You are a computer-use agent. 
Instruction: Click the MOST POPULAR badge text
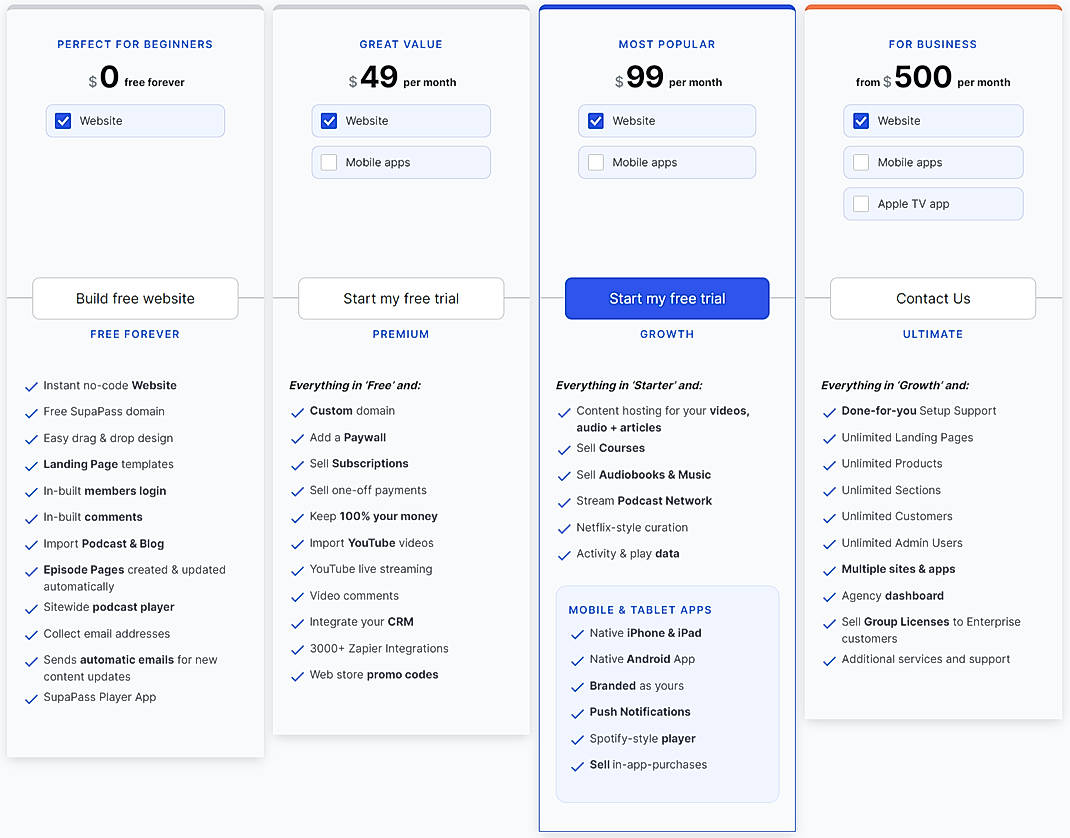666,44
